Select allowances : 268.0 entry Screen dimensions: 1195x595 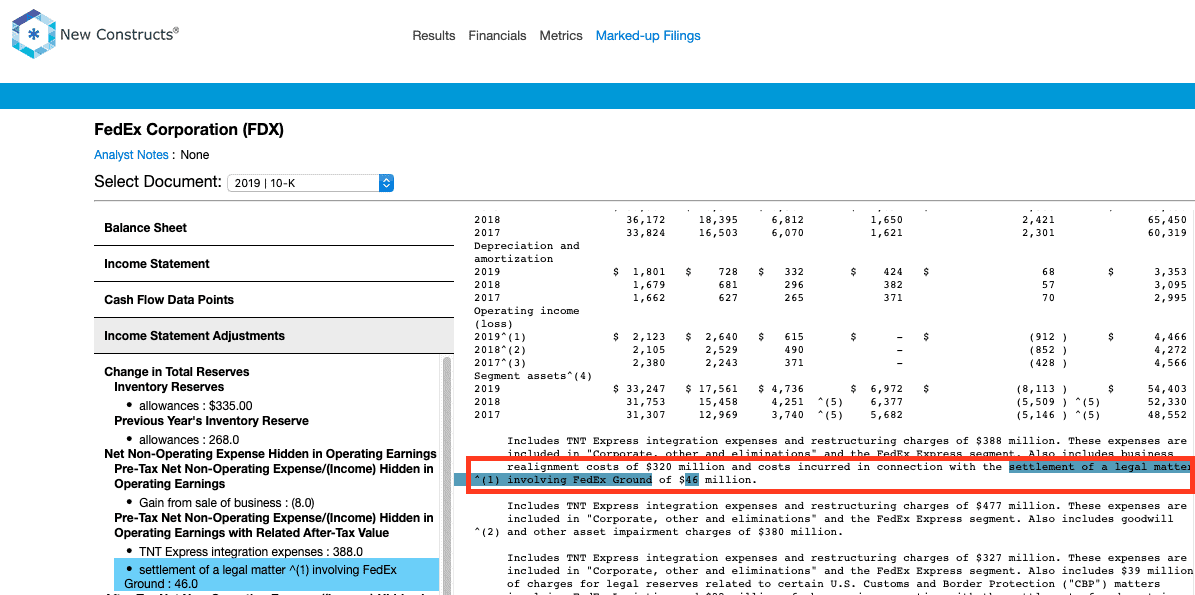pos(189,440)
